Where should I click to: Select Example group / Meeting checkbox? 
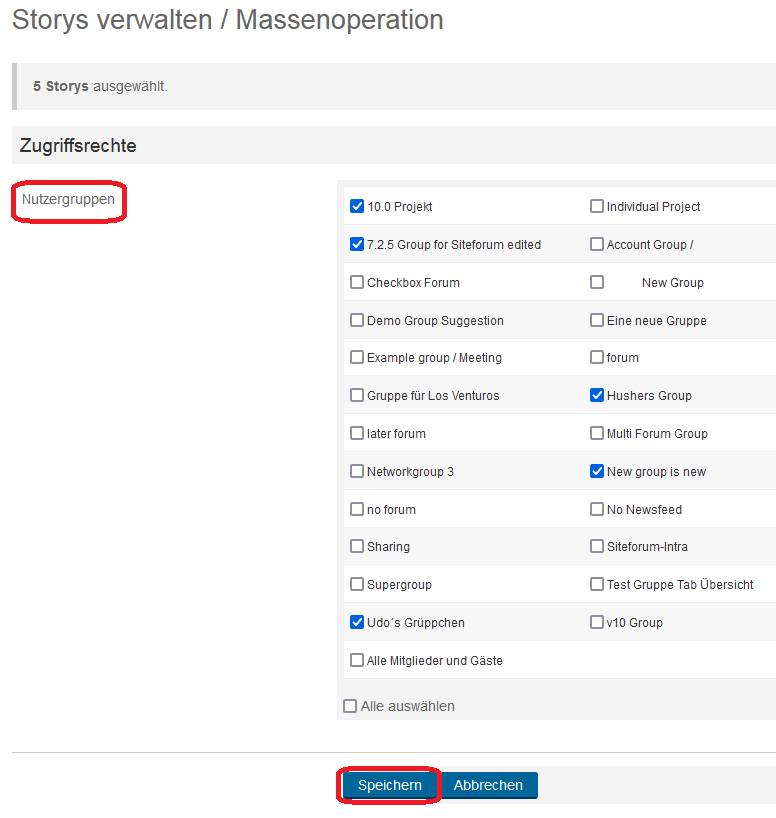click(357, 357)
